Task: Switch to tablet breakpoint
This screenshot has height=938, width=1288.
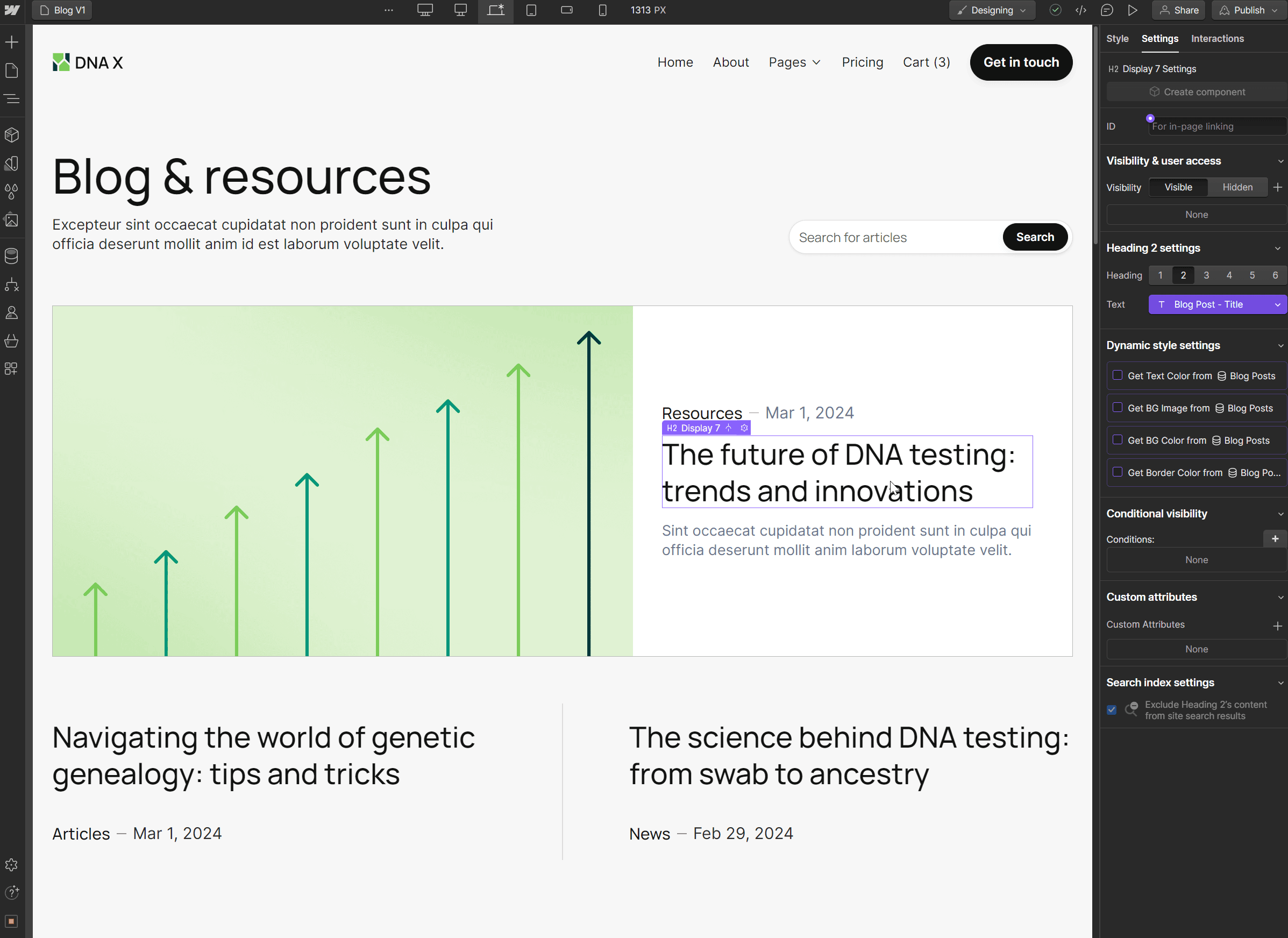Action: pyautogui.click(x=531, y=10)
